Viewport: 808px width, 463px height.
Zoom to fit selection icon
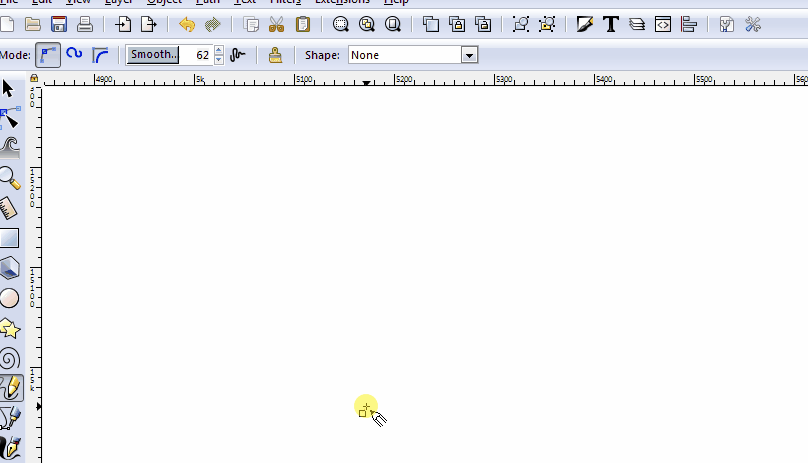[341, 24]
